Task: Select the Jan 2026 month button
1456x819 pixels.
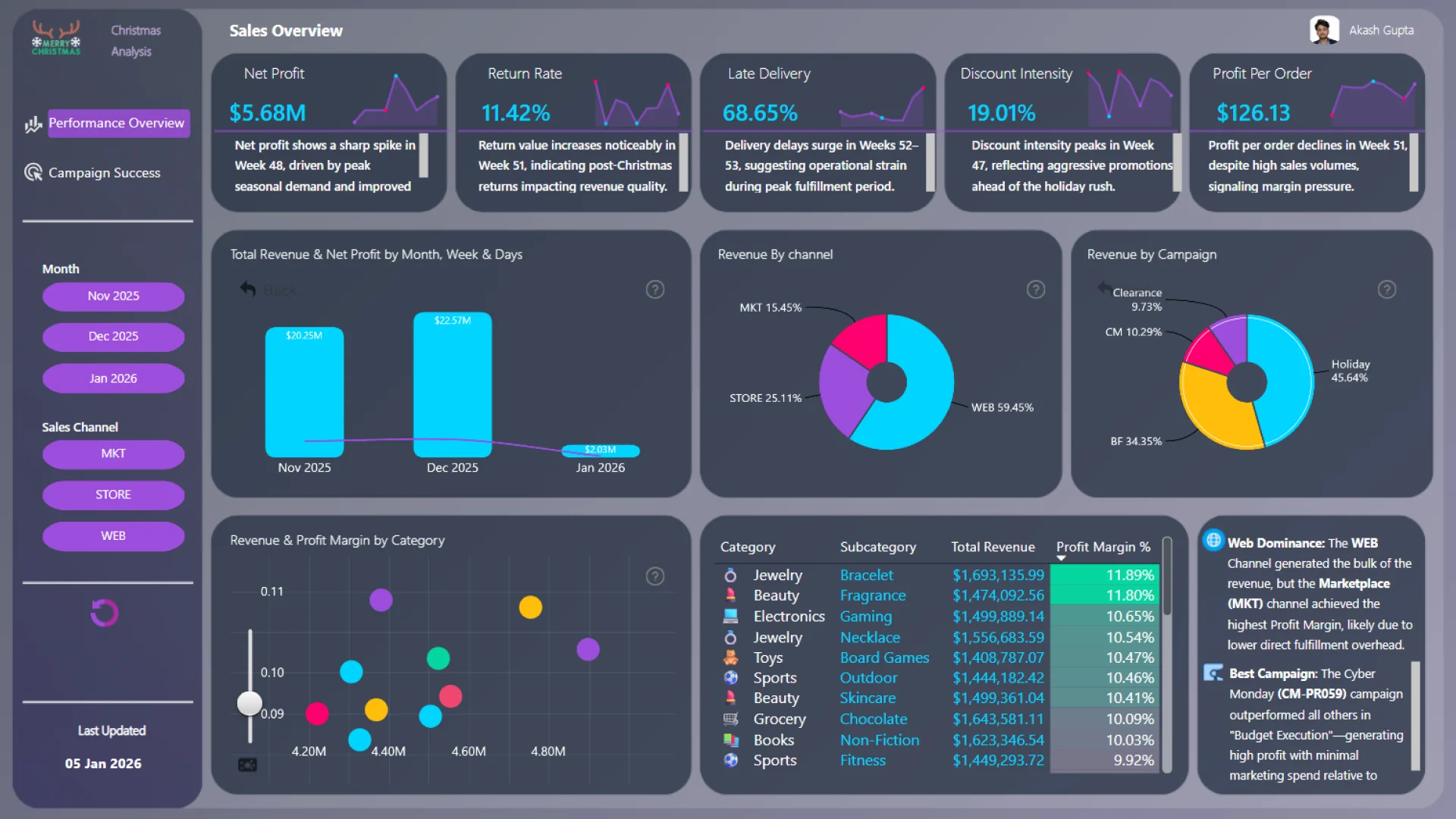Action: (114, 378)
